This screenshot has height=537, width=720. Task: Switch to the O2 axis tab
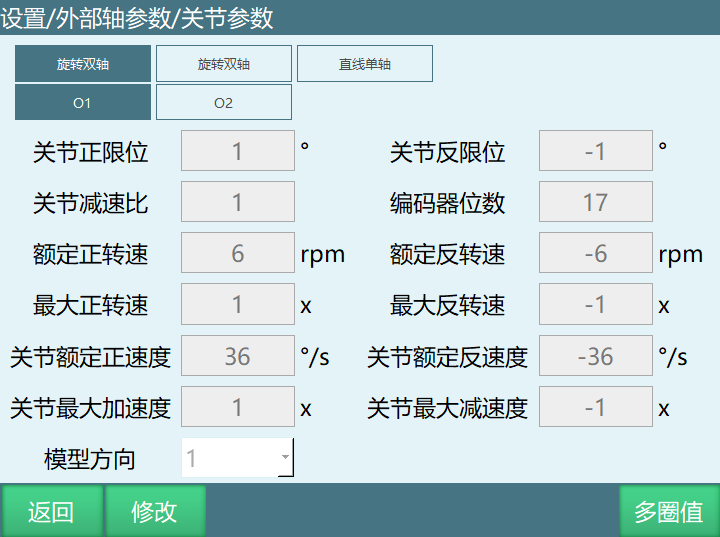tap(224, 103)
